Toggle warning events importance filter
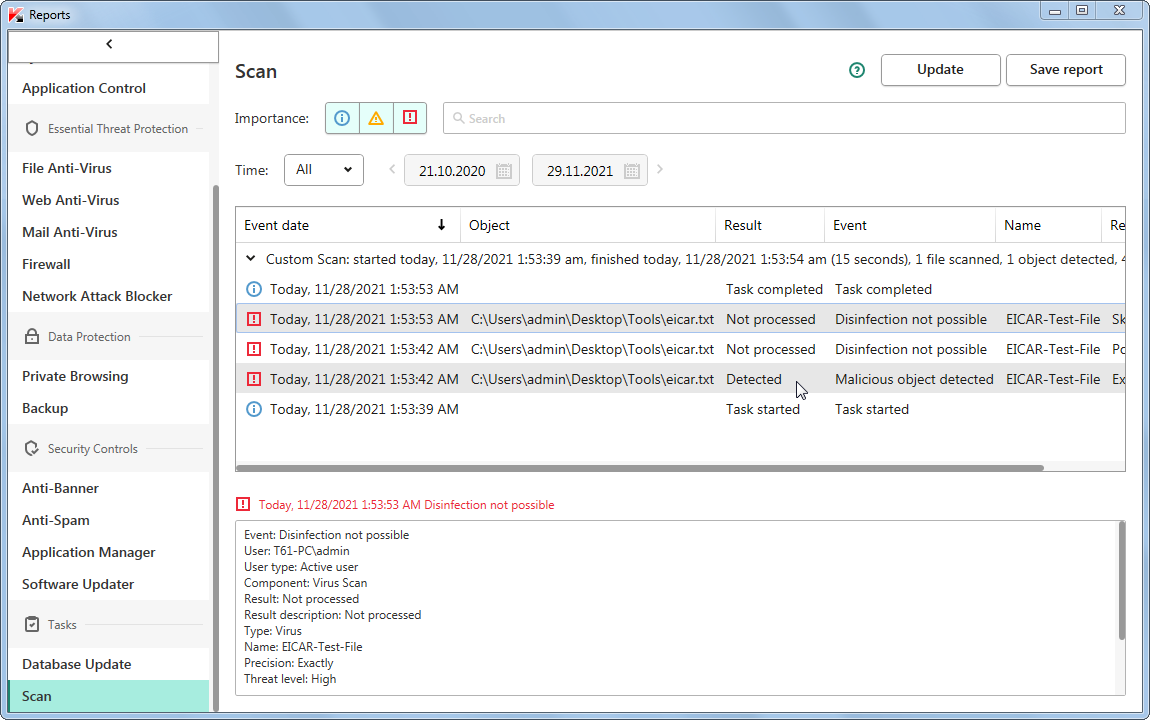 coord(376,118)
